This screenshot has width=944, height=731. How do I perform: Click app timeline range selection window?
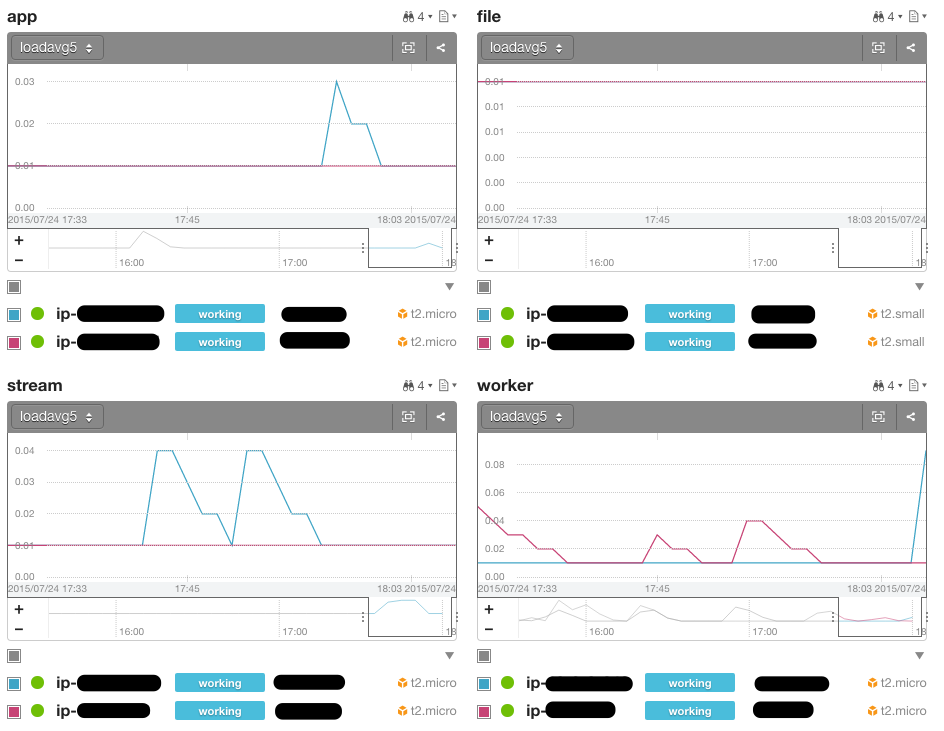[412, 247]
